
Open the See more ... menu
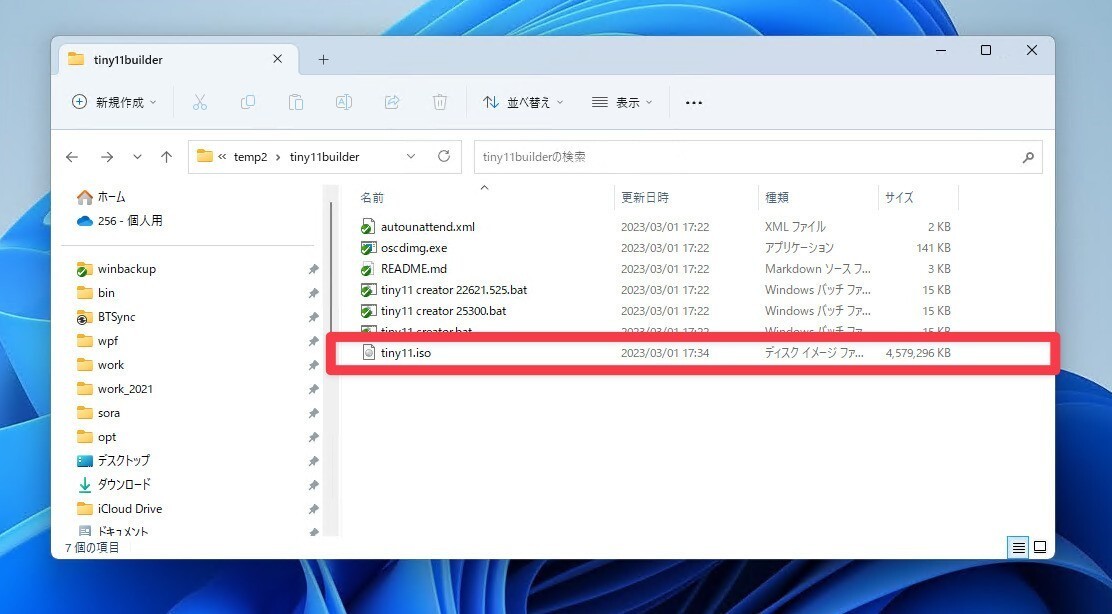coord(694,102)
